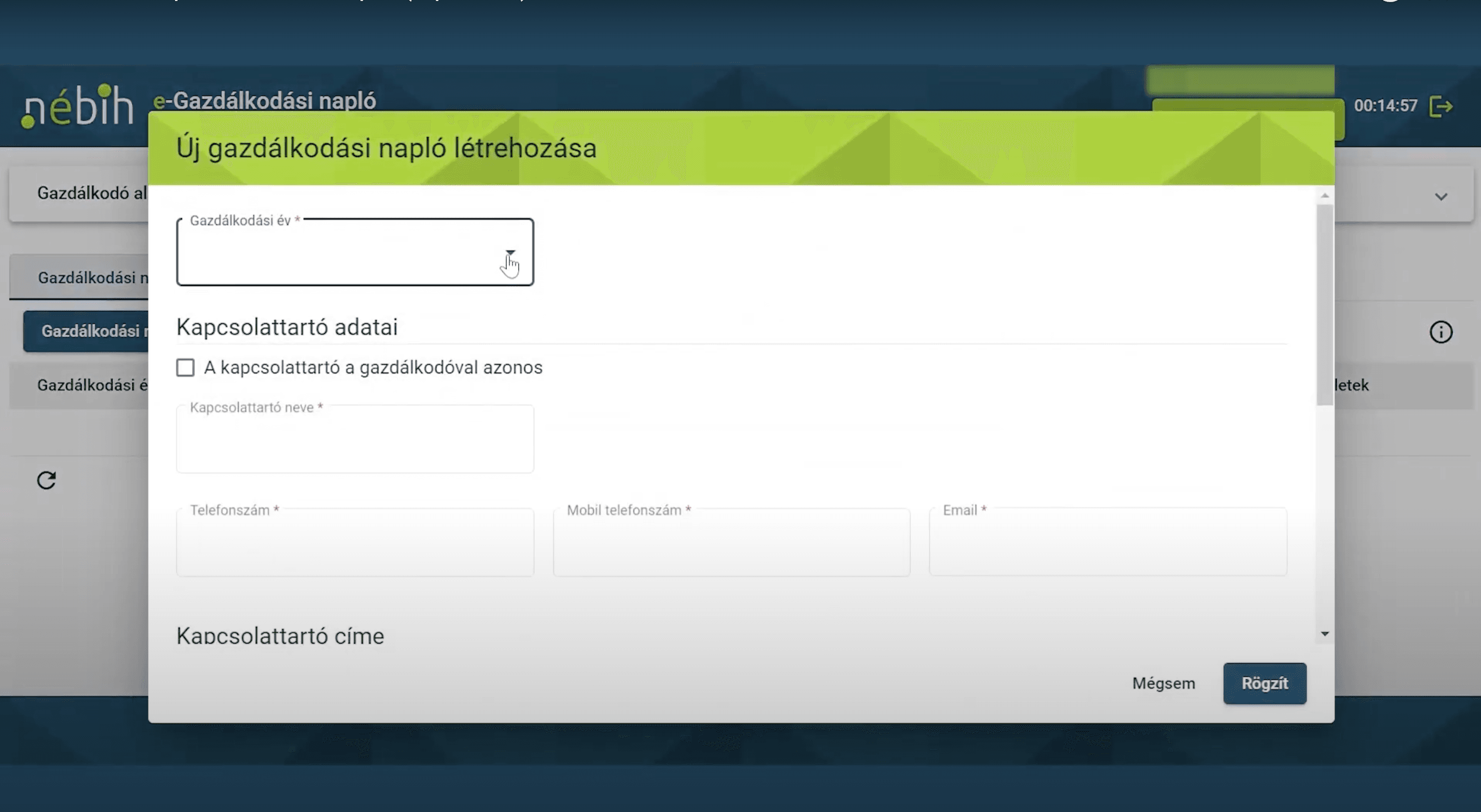Click the nébih logo
Viewport: 1481px width, 812px height.
pos(77,106)
